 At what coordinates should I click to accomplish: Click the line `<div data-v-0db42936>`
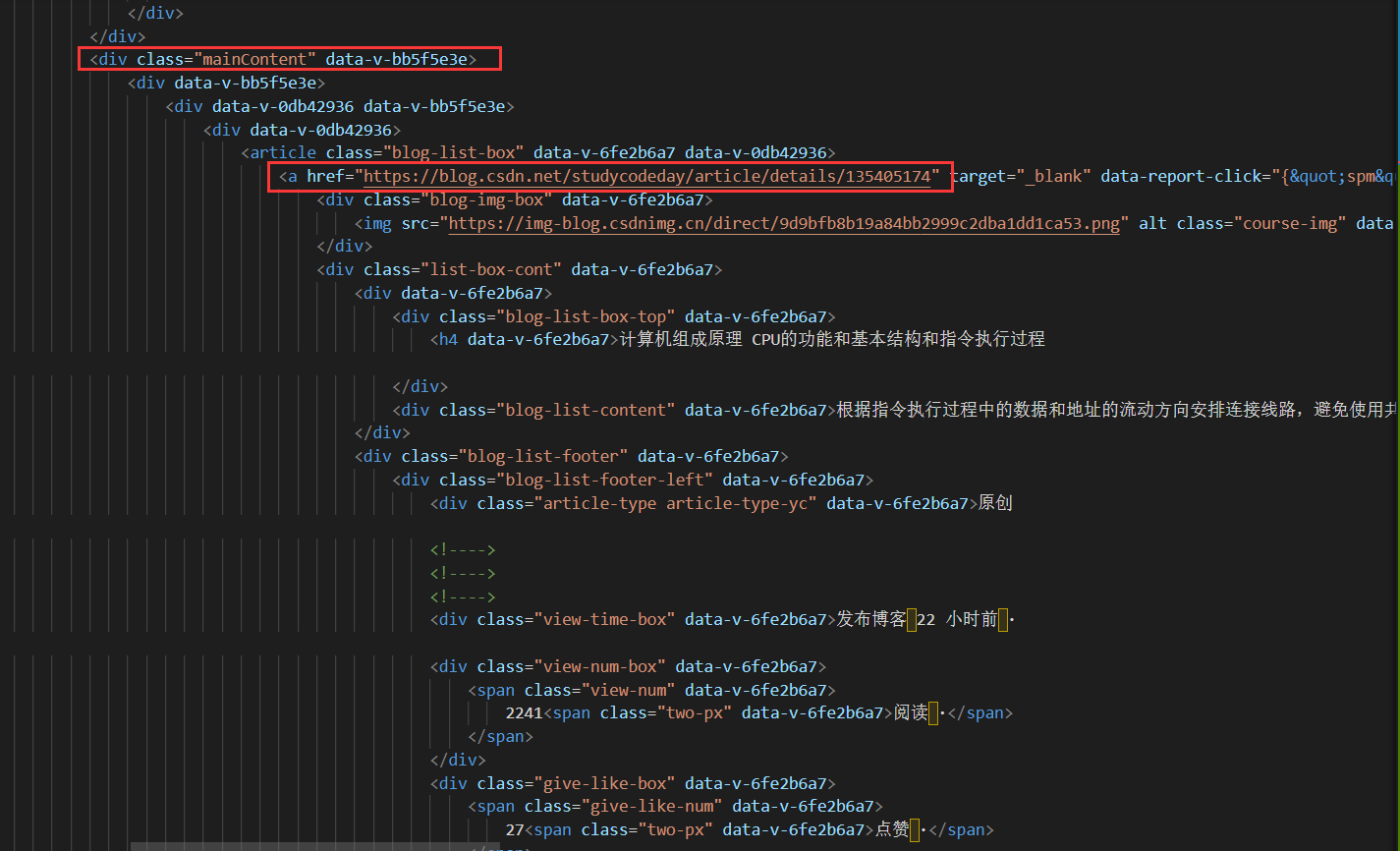(302, 130)
